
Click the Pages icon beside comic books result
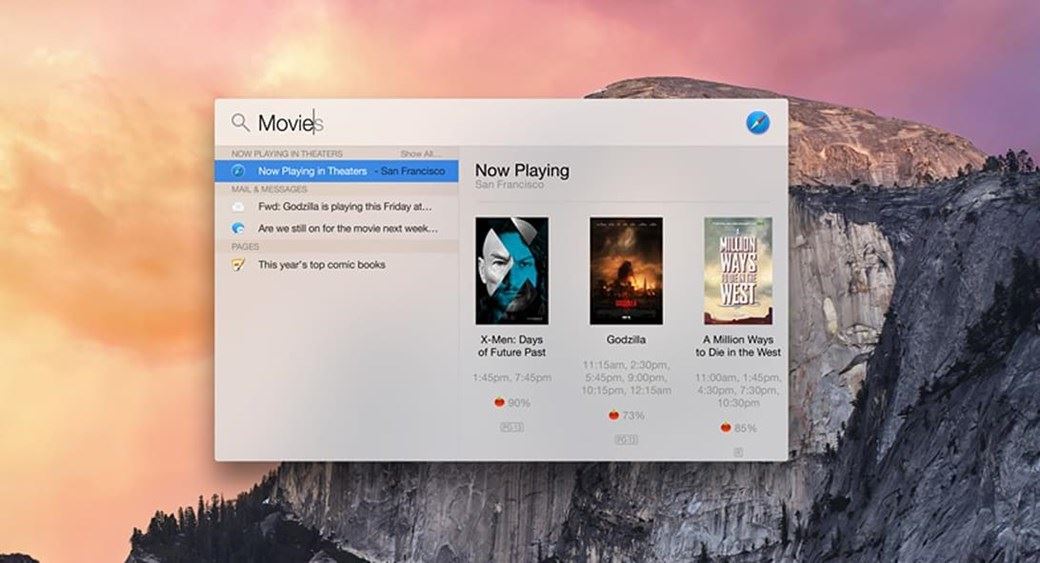[x=237, y=265]
